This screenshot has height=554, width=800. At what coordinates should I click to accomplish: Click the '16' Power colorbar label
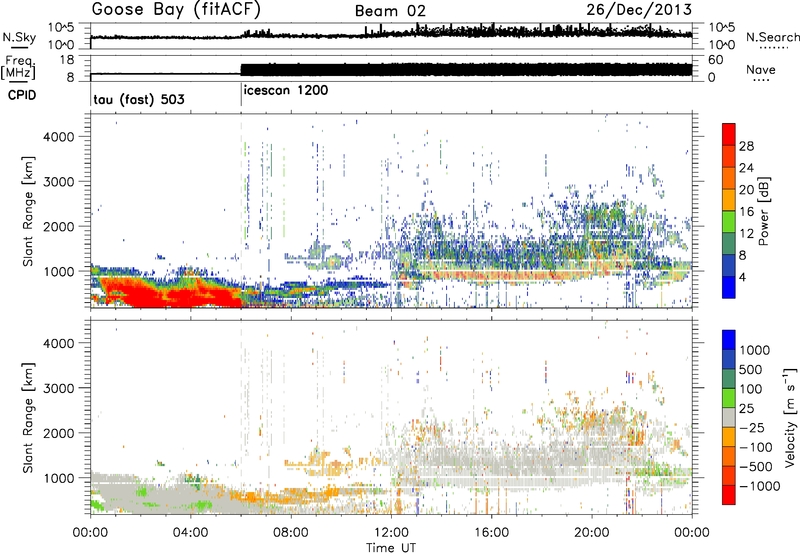tap(746, 212)
